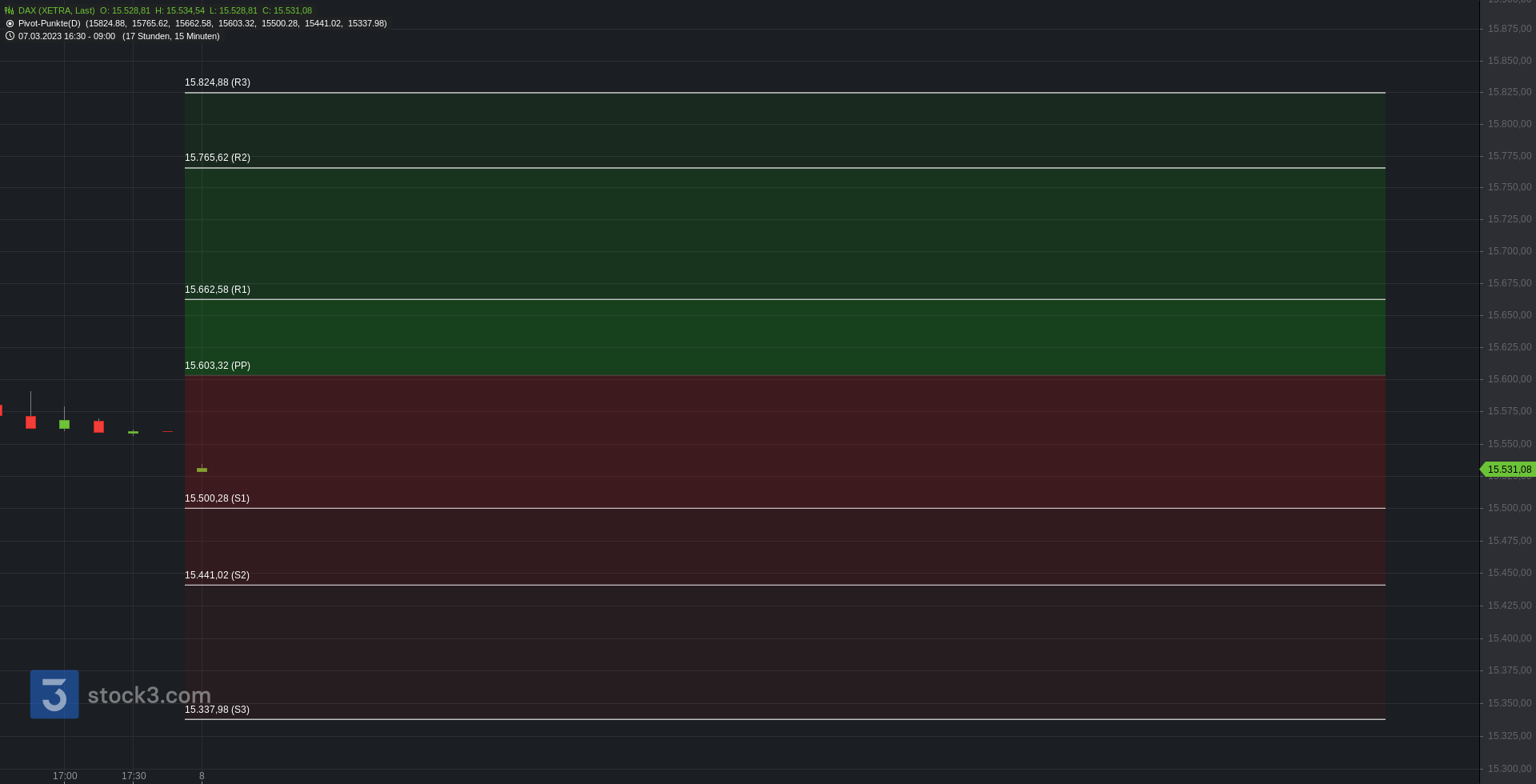Screen dimensions: 1536x784
Task: Click the green 15.531,08 current price tag
Action: pyautogui.click(x=1508, y=470)
